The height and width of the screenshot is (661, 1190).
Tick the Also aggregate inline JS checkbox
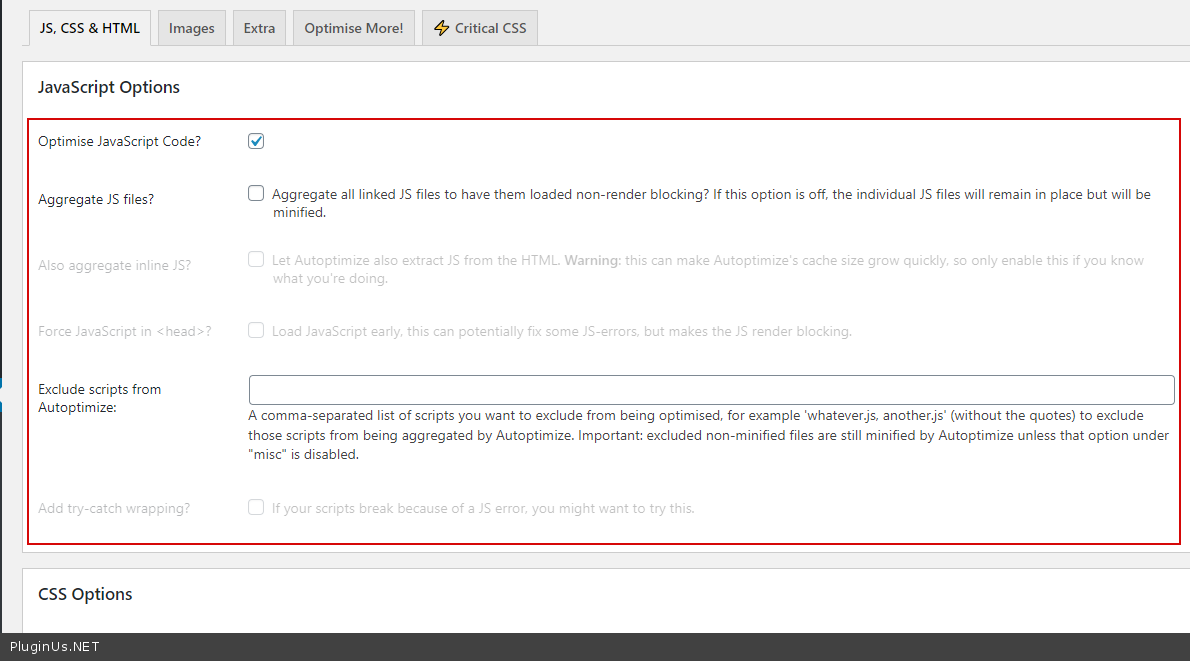[x=256, y=260]
